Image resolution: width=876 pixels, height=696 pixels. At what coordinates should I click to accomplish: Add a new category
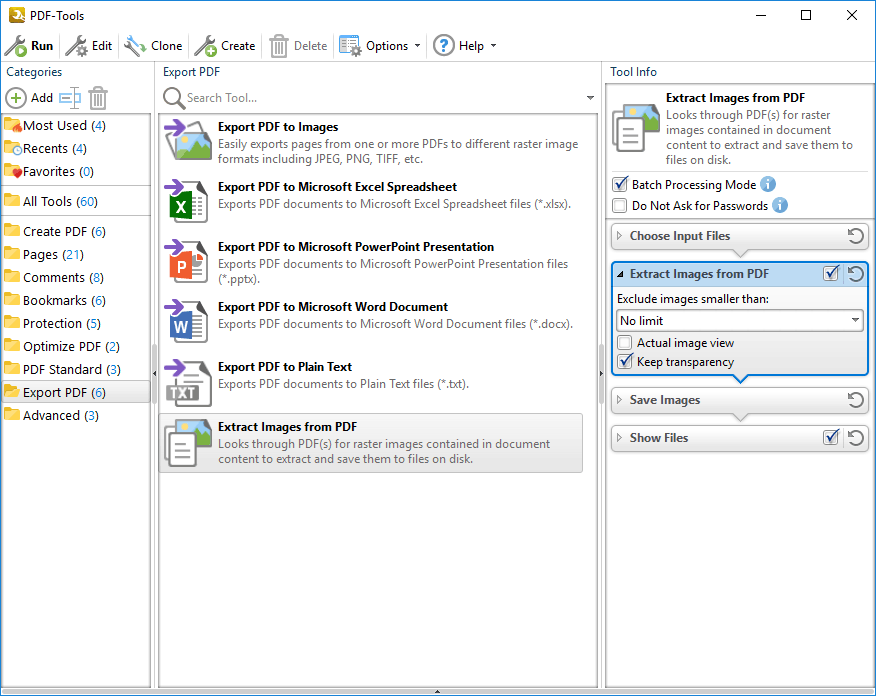[x=29, y=98]
